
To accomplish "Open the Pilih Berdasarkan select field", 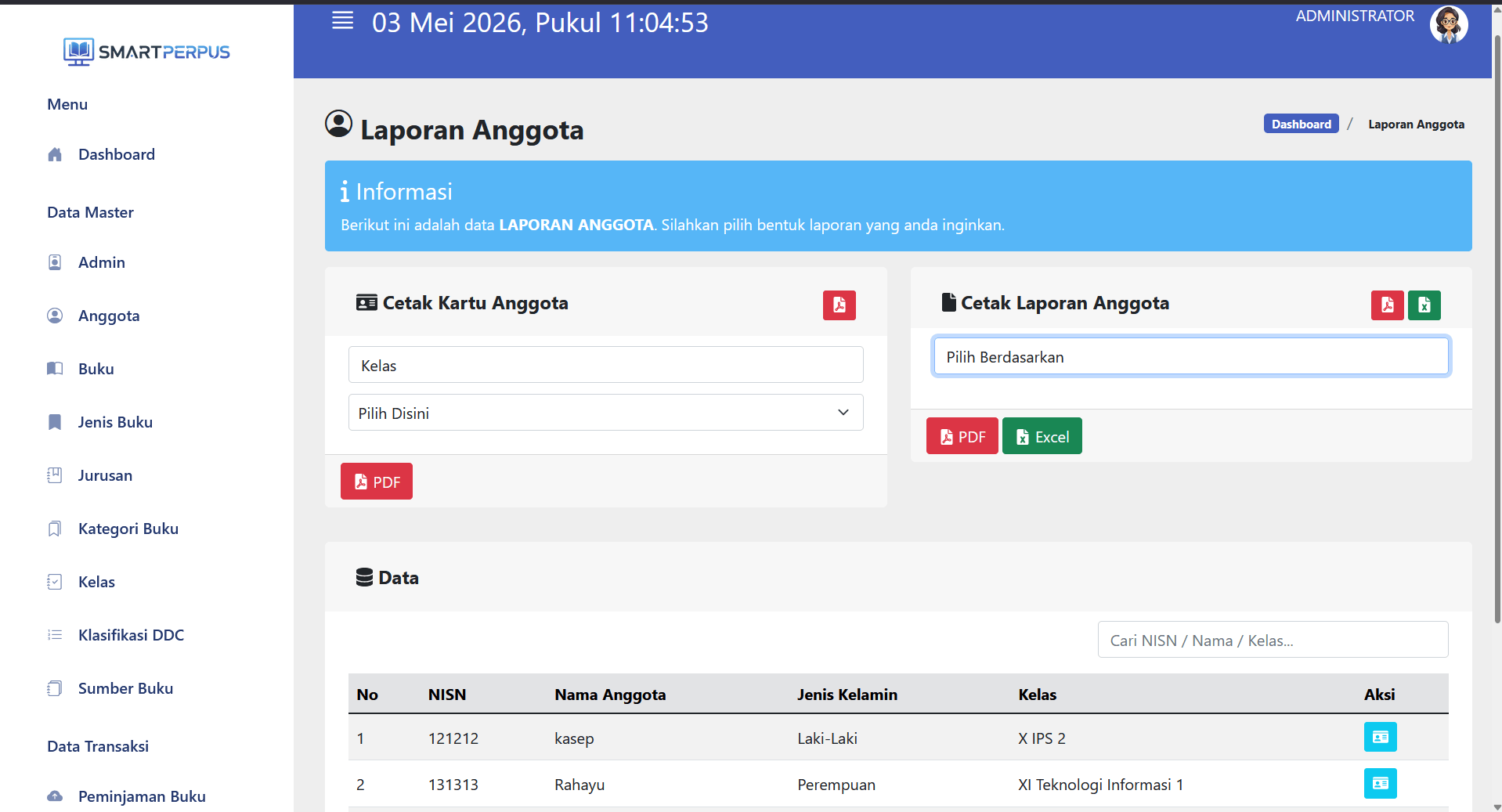I will click(1190, 356).
